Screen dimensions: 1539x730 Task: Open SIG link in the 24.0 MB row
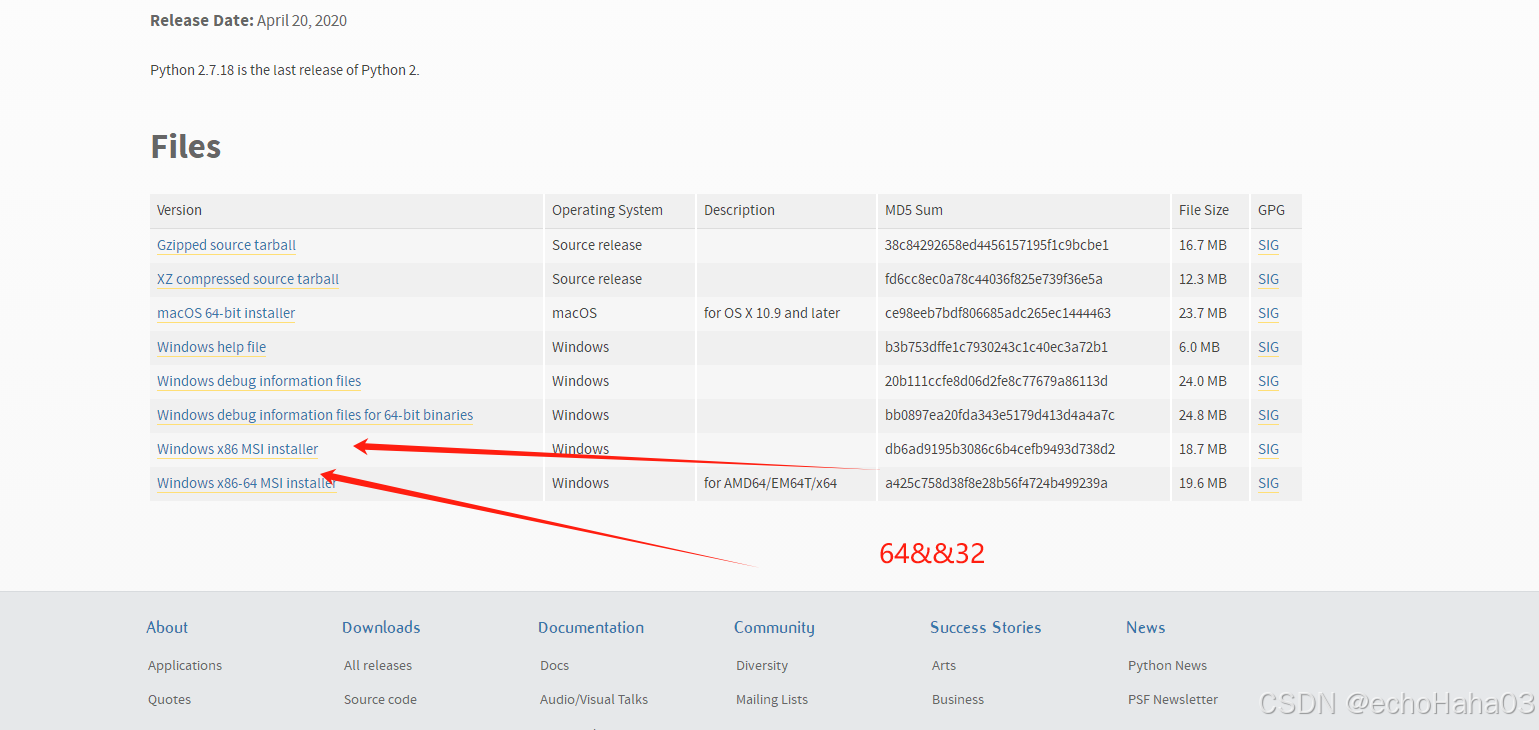pos(1268,381)
